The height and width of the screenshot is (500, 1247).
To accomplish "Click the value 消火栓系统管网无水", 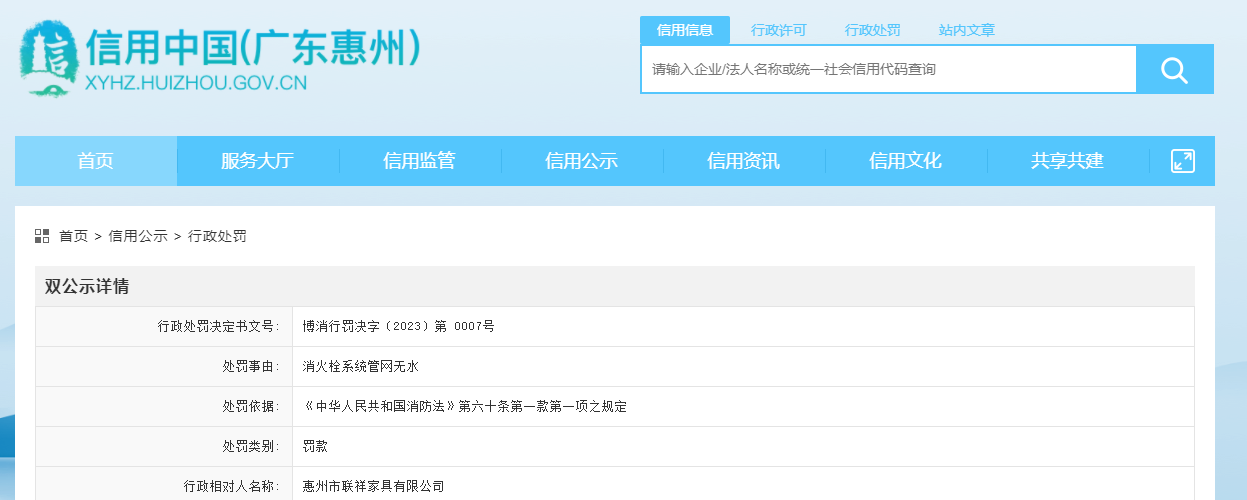I will click(360, 367).
